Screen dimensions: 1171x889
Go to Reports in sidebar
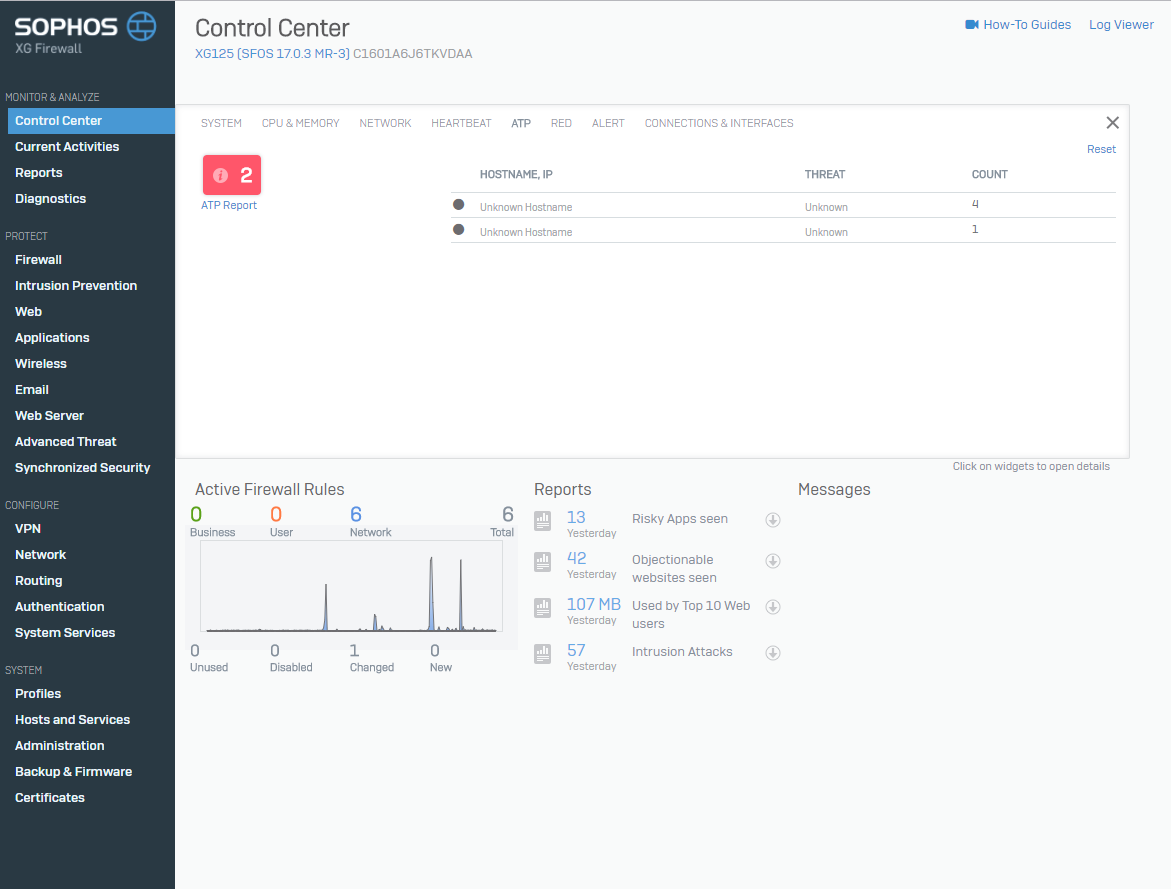coord(39,173)
